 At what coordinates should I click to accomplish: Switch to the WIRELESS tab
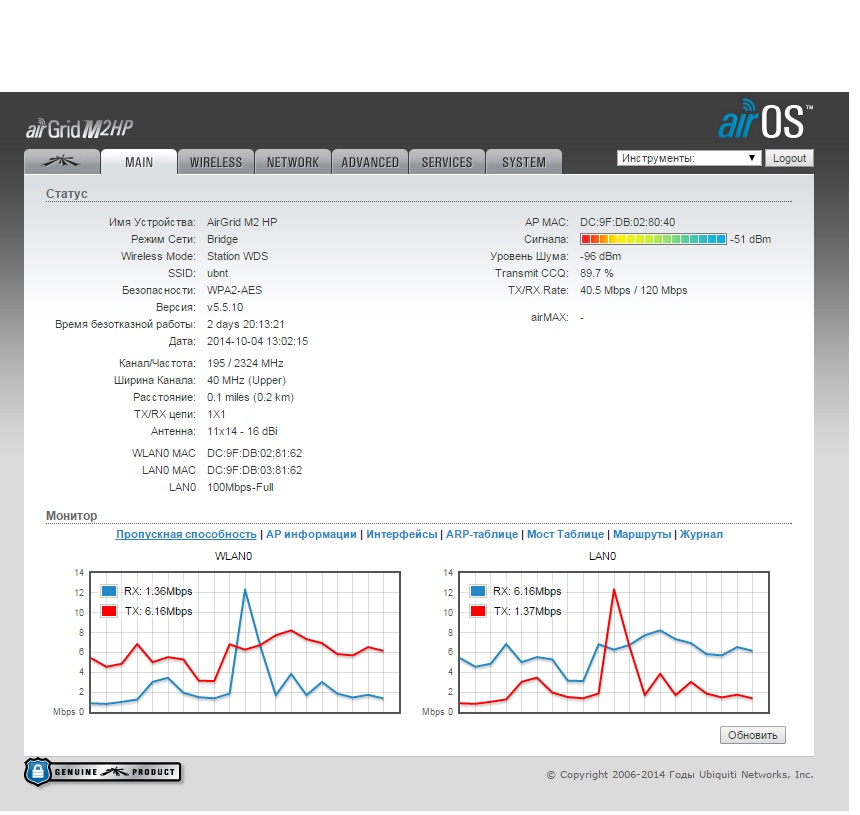click(x=216, y=162)
